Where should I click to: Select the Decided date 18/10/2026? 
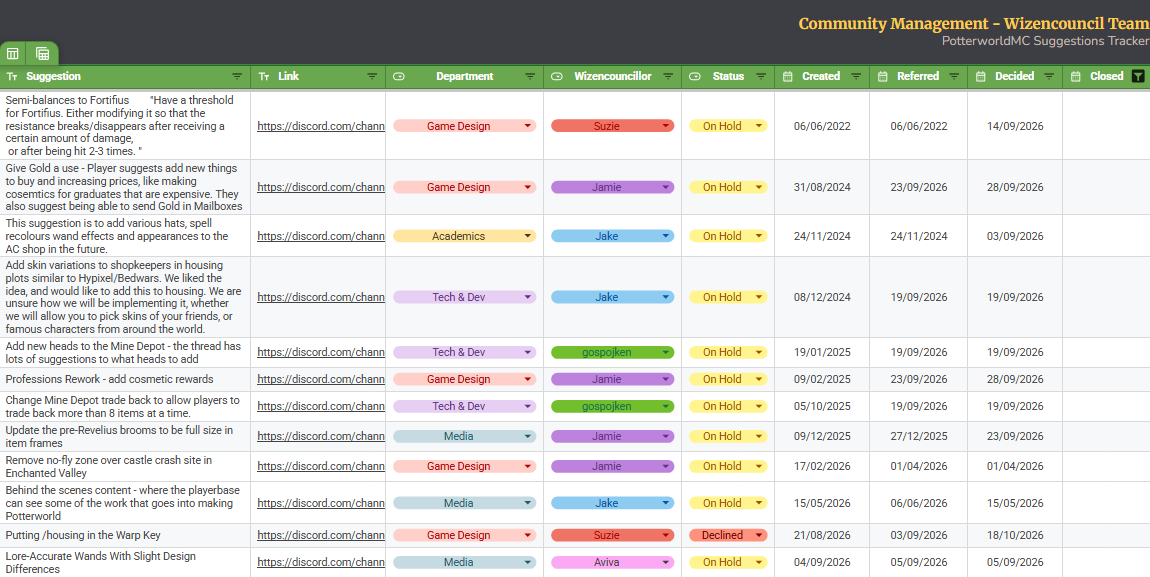pos(1015,535)
